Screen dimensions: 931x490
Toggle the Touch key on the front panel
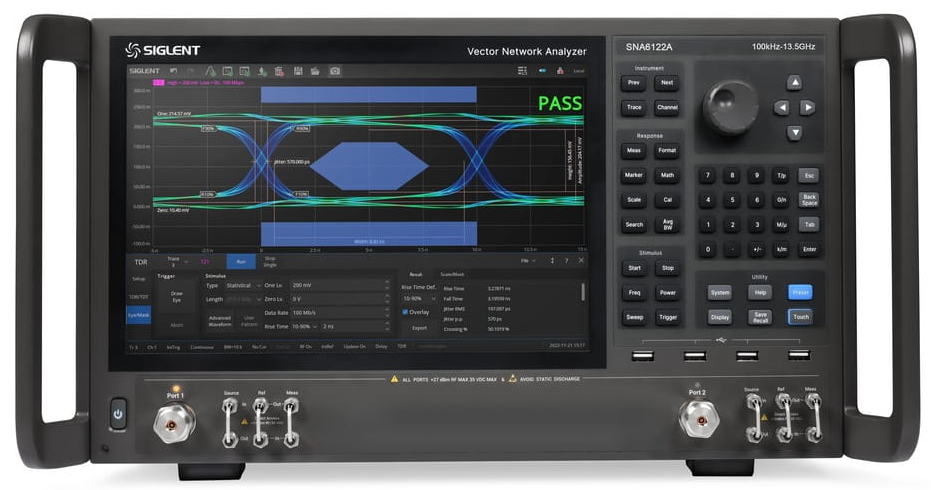tap(800, 317)
